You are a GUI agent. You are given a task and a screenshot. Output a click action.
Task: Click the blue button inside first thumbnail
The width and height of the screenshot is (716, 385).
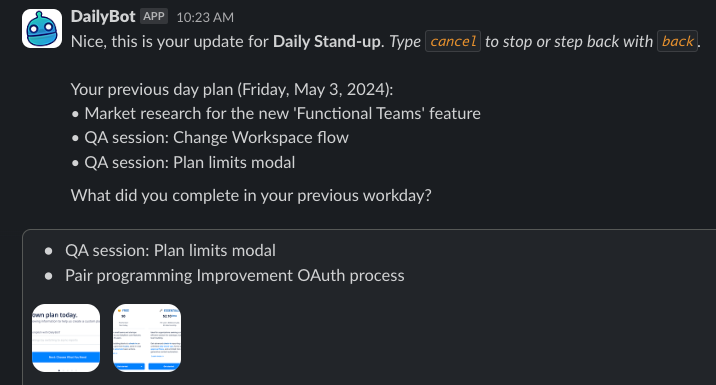66,357
